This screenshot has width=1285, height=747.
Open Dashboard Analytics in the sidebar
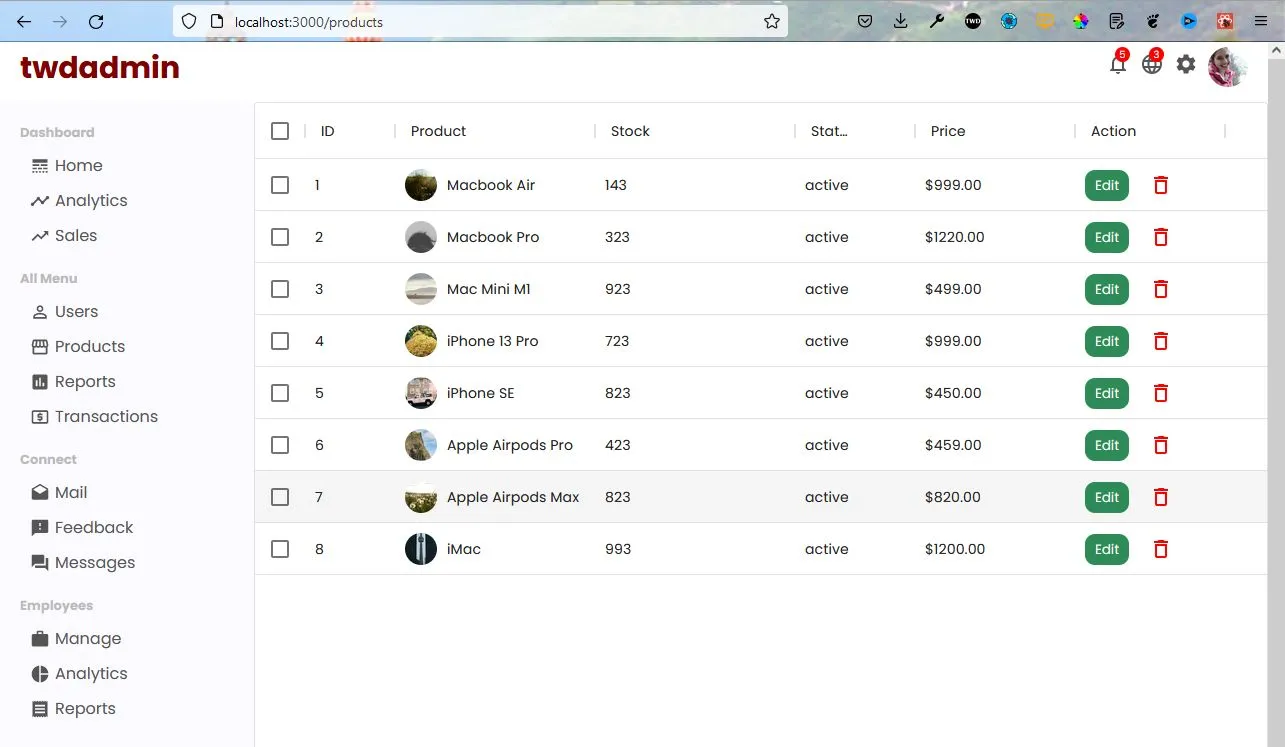point(79,201)
